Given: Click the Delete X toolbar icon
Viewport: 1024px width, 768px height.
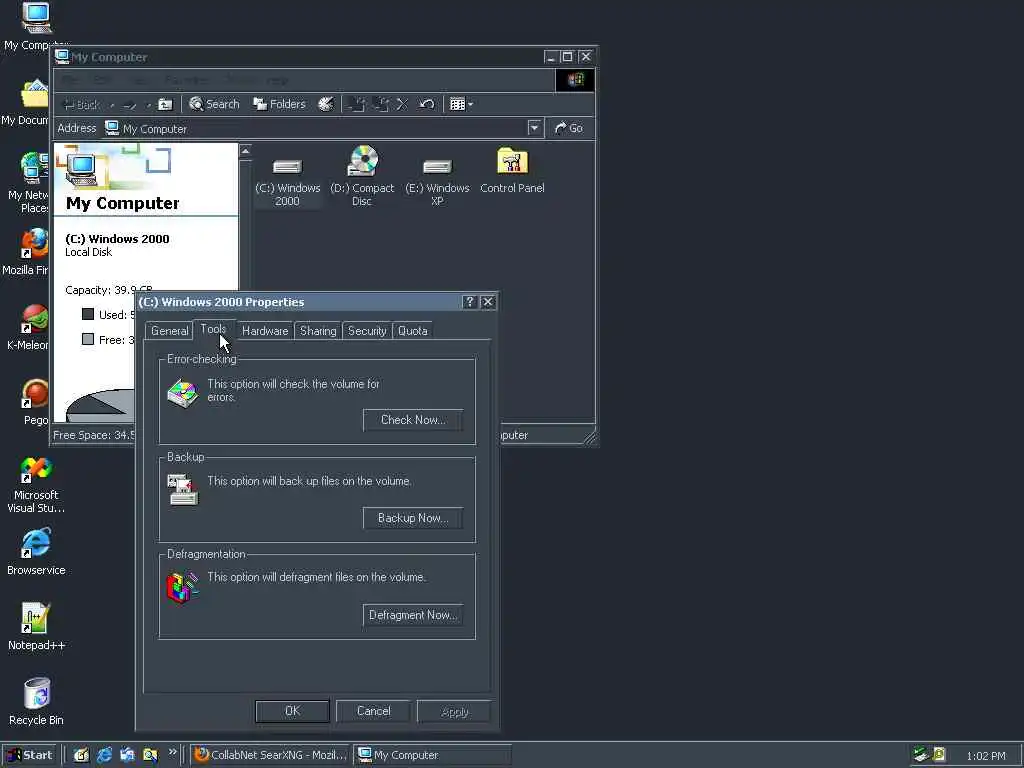Looking at the screenshot, I should (402, 104).
